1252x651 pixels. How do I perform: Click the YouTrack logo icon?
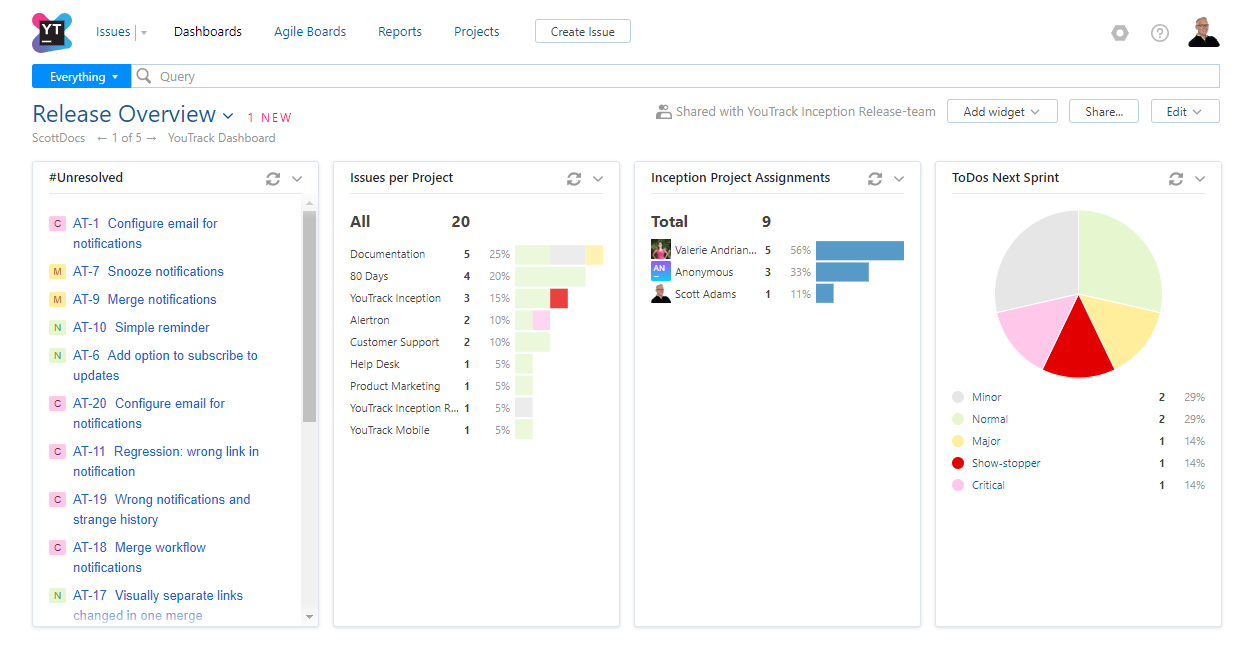52,32
